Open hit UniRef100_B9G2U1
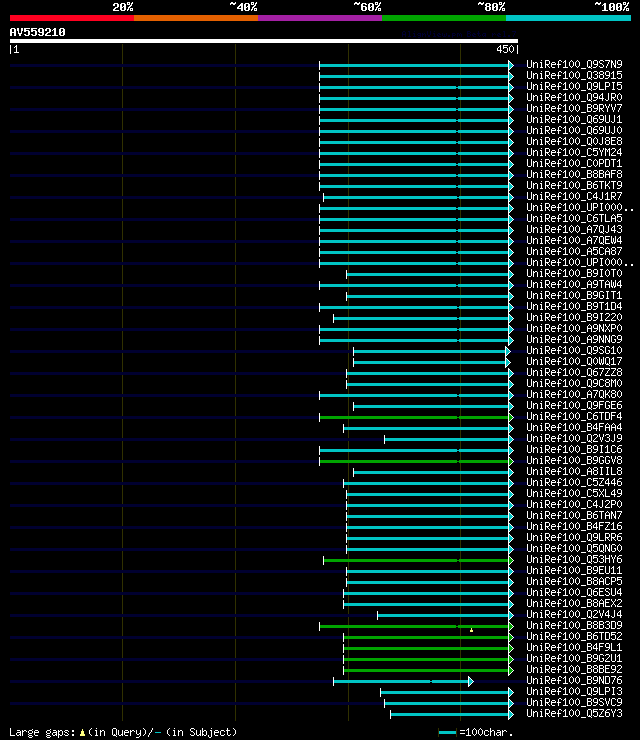Screen dimensions: 640x740 click(574, 658)
